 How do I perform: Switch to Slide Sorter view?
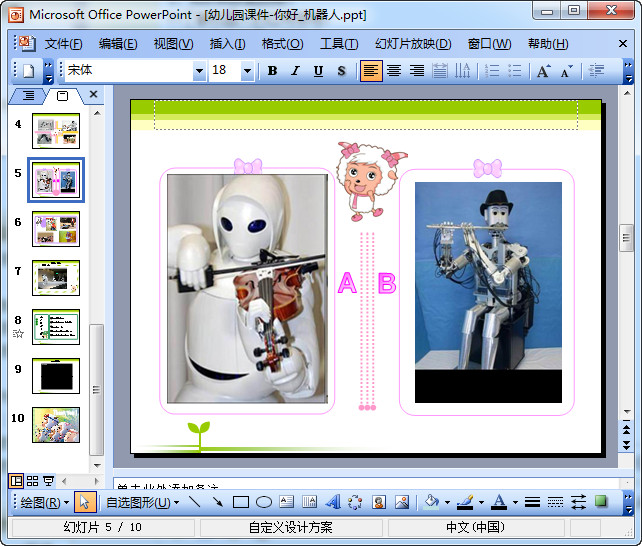click(x=32, y=481)
